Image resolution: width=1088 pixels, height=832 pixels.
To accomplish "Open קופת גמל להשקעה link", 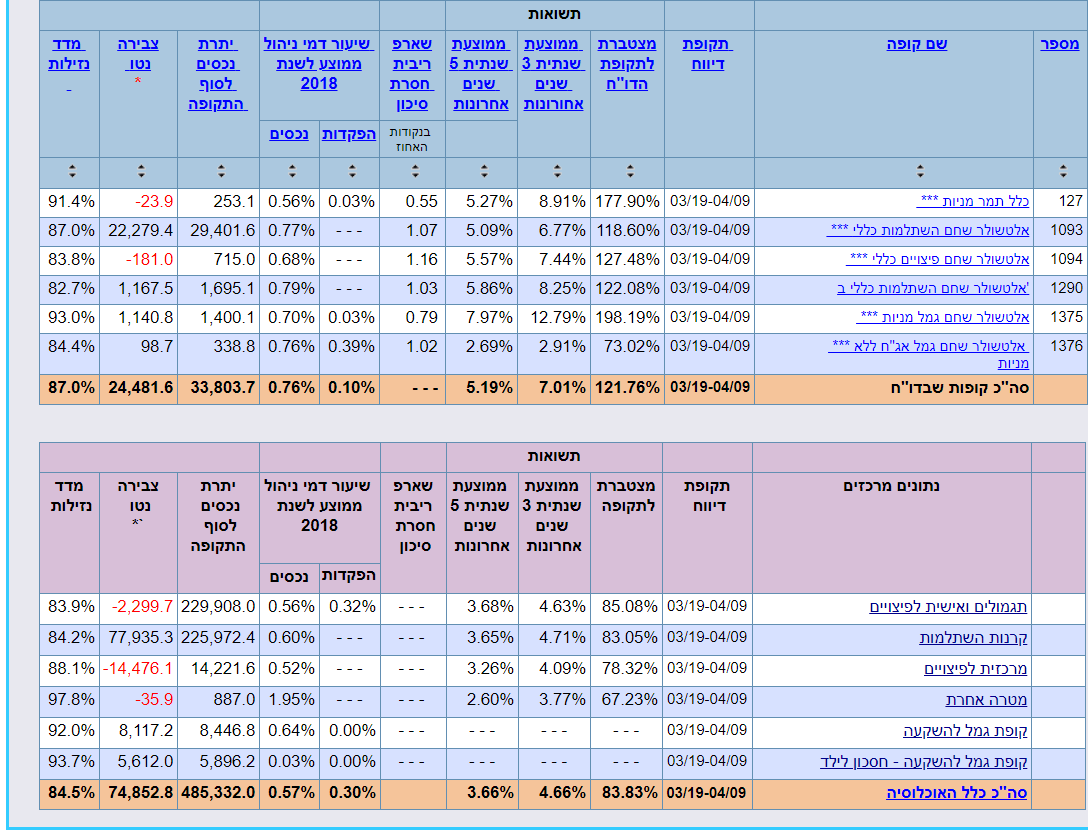I will coord(965,731).
